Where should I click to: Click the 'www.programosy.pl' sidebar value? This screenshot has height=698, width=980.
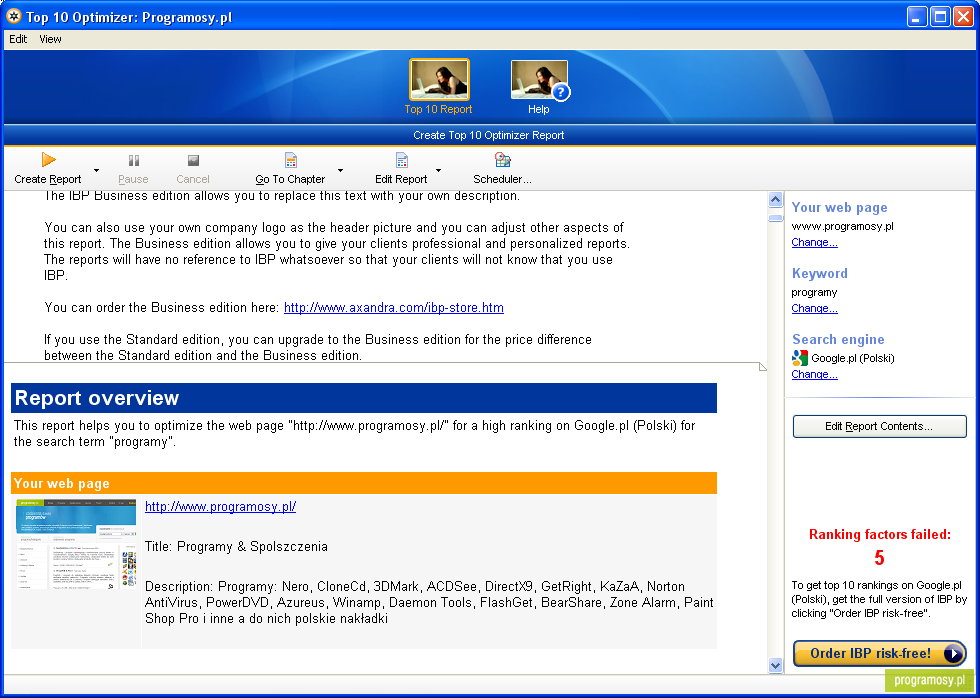[x=842, y=226]
